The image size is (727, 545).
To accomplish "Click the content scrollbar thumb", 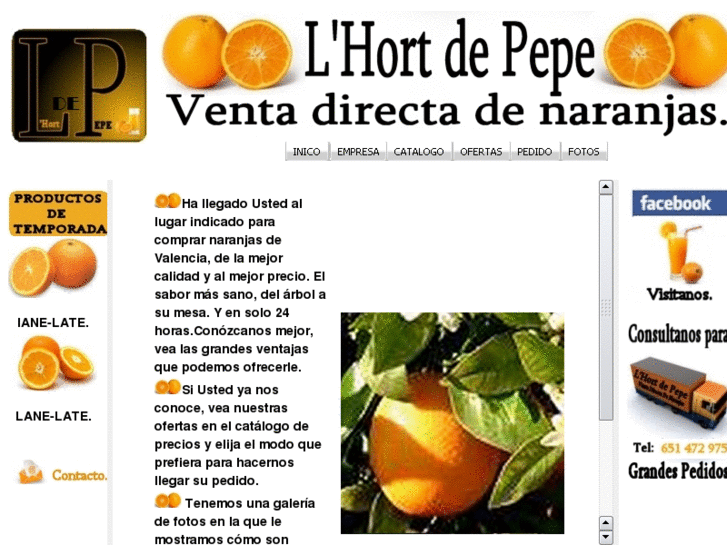I will click(x=606, y=308).
